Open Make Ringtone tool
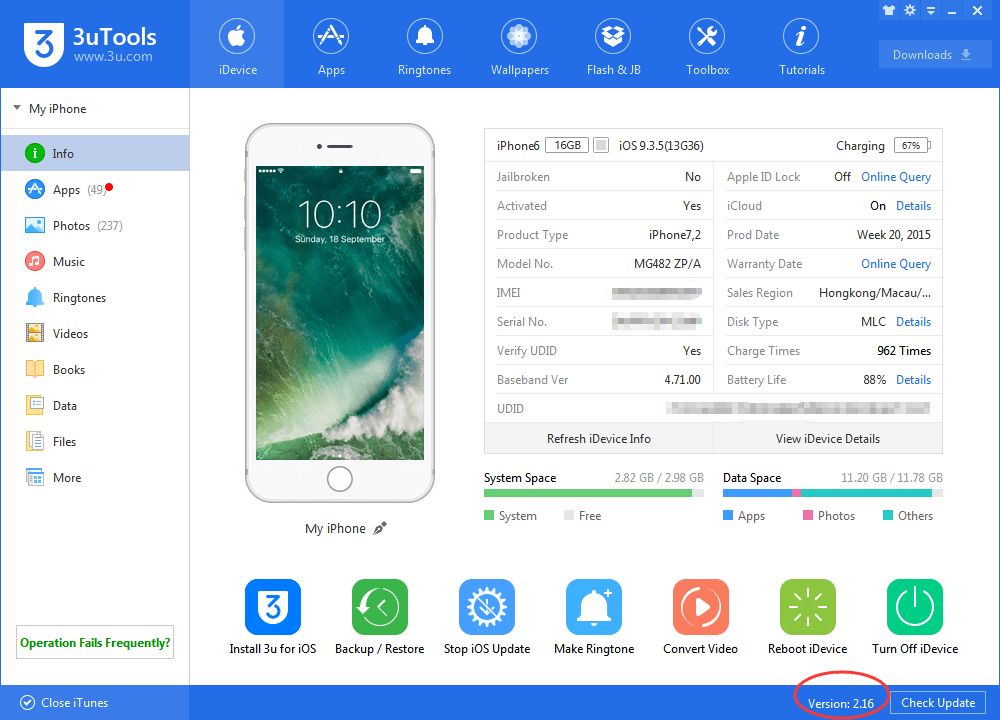The width and height of the screenshot is (1000, 720). [x=593, y=607]
